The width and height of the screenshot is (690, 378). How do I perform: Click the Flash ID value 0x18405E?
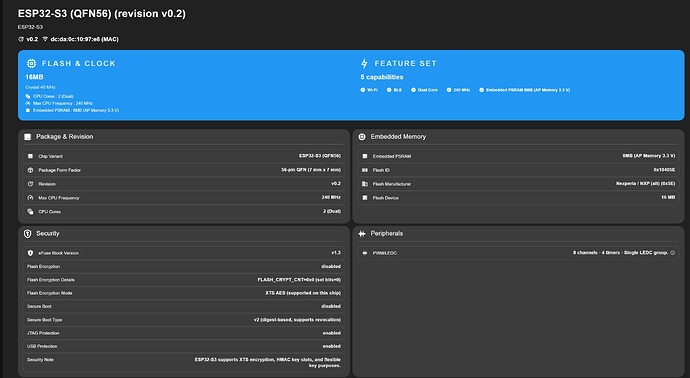click(x=664, y=170)
